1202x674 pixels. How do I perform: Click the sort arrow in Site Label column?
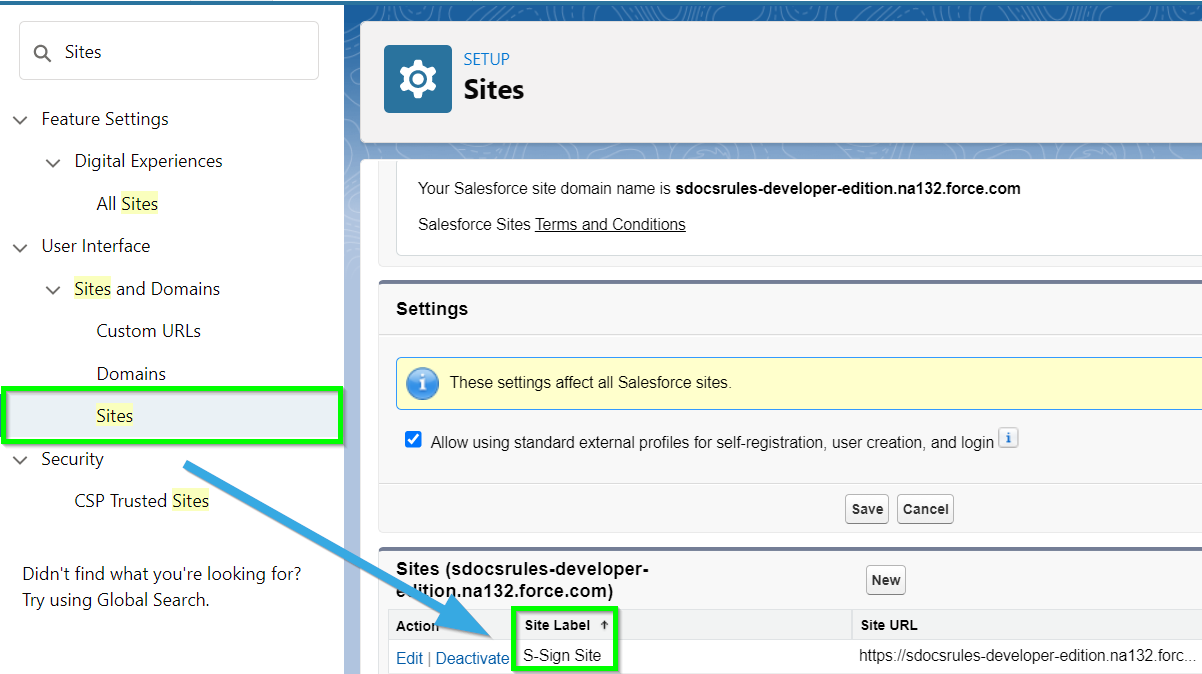coord(603,625)
